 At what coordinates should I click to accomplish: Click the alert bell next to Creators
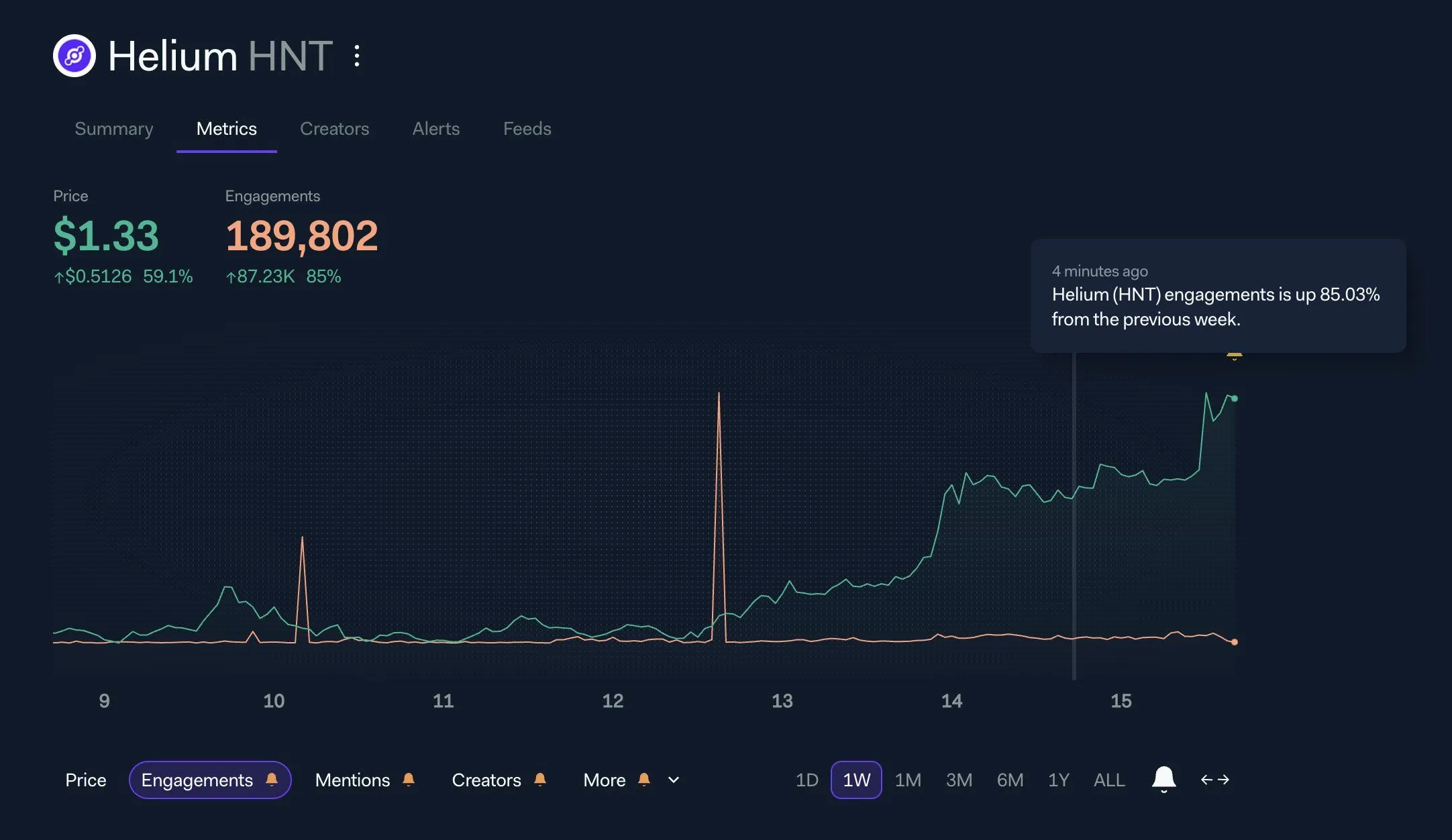541,780
